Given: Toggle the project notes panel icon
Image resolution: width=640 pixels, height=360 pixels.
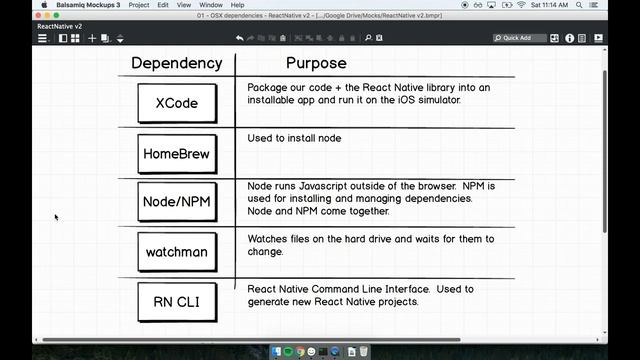Looking at the screenshot, I should (x=582, y=38).
